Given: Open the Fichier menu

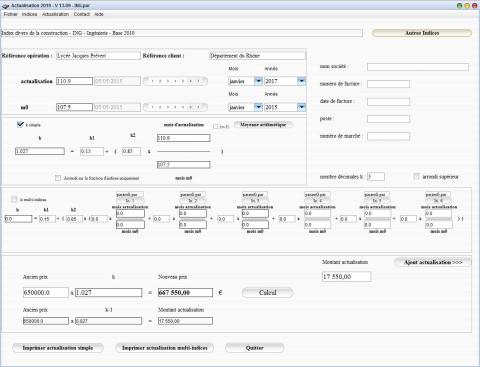Looking at the screenshot, I should click(x=11, y=14).
